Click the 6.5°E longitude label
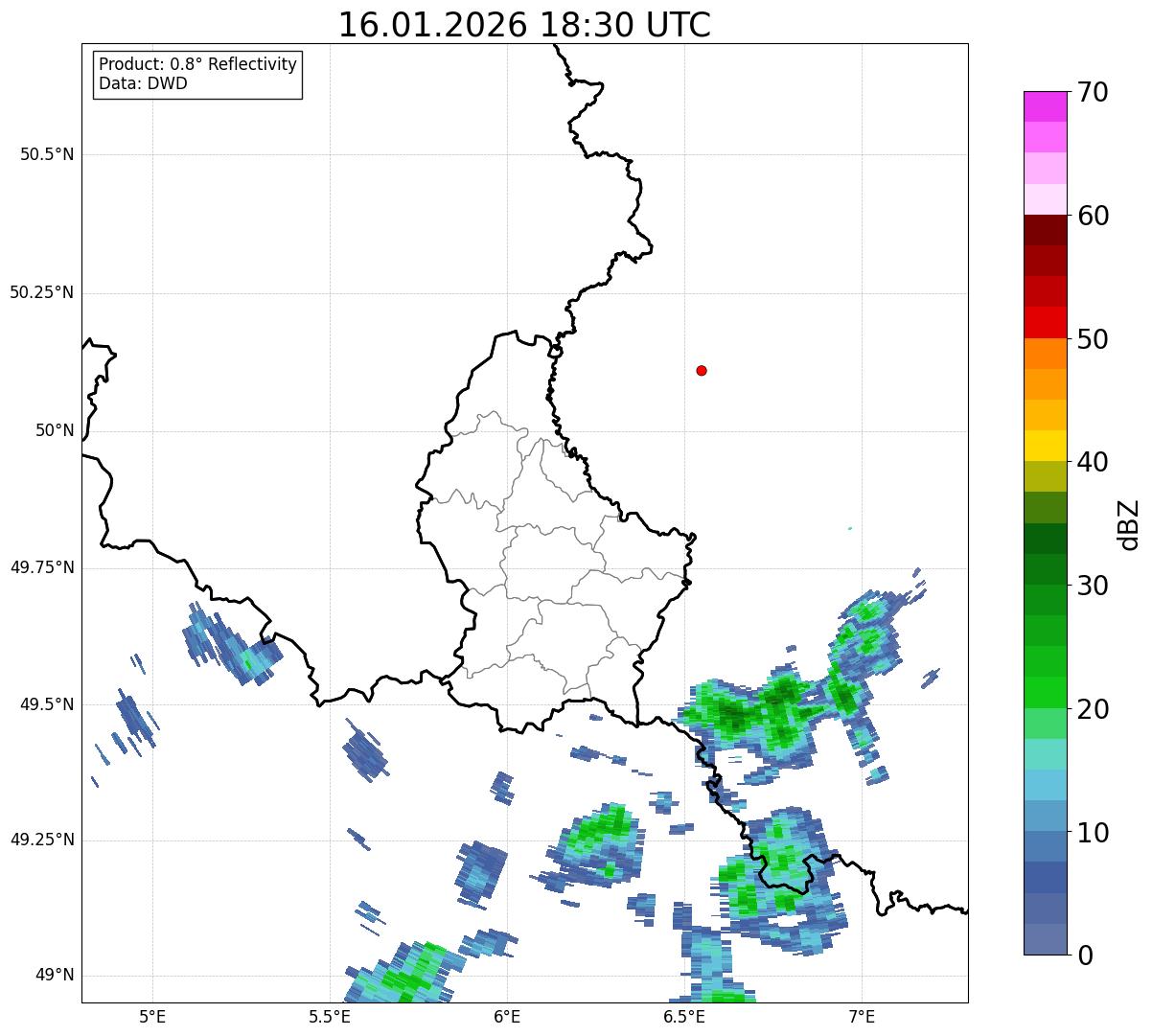Viewport: 1152px width, 1036px height. click(684, 1016)
